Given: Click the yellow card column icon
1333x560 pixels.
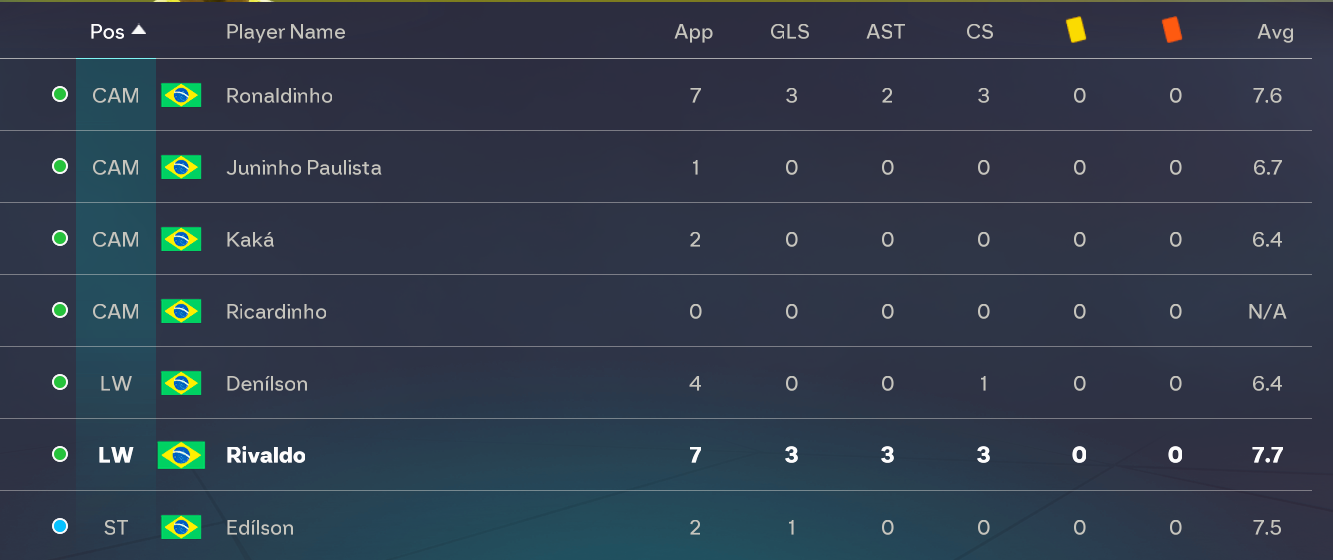Looking at the screenshot, I should pyautogui.click(x=1076, y=31).
